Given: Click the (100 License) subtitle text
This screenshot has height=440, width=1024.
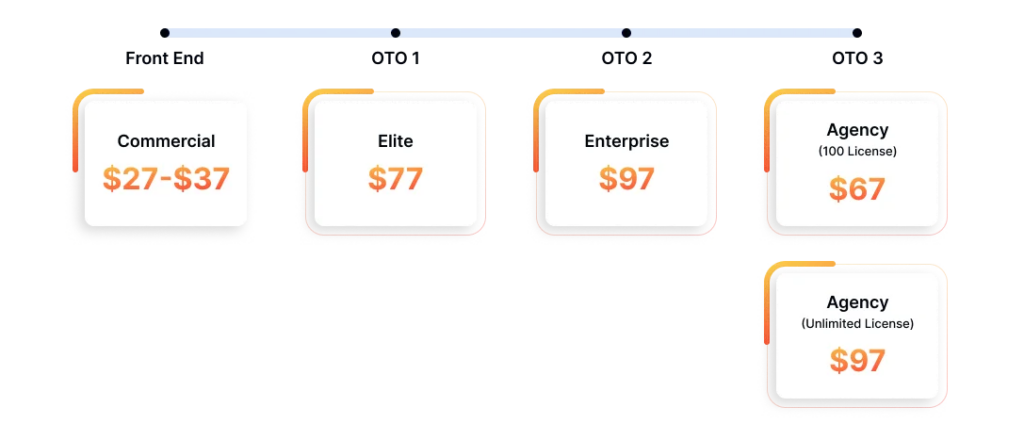Looking at the screenshot, I should [857, 151].
